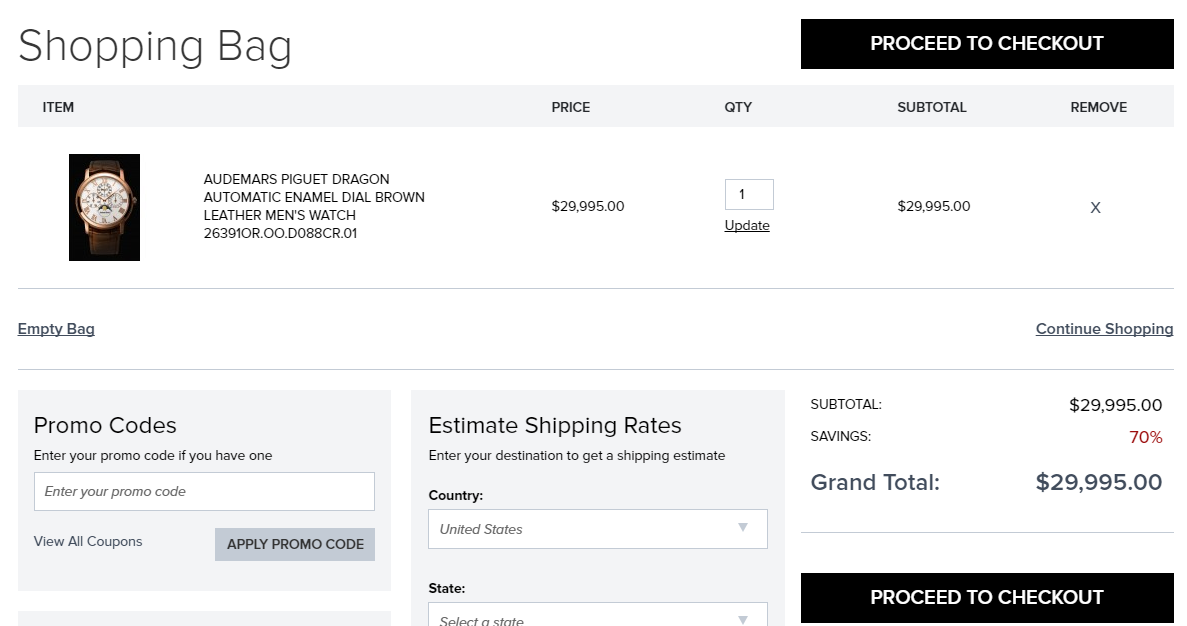Click the REMOVE column header
This screenshot has height=626, width=1187.
[1098, 107]
